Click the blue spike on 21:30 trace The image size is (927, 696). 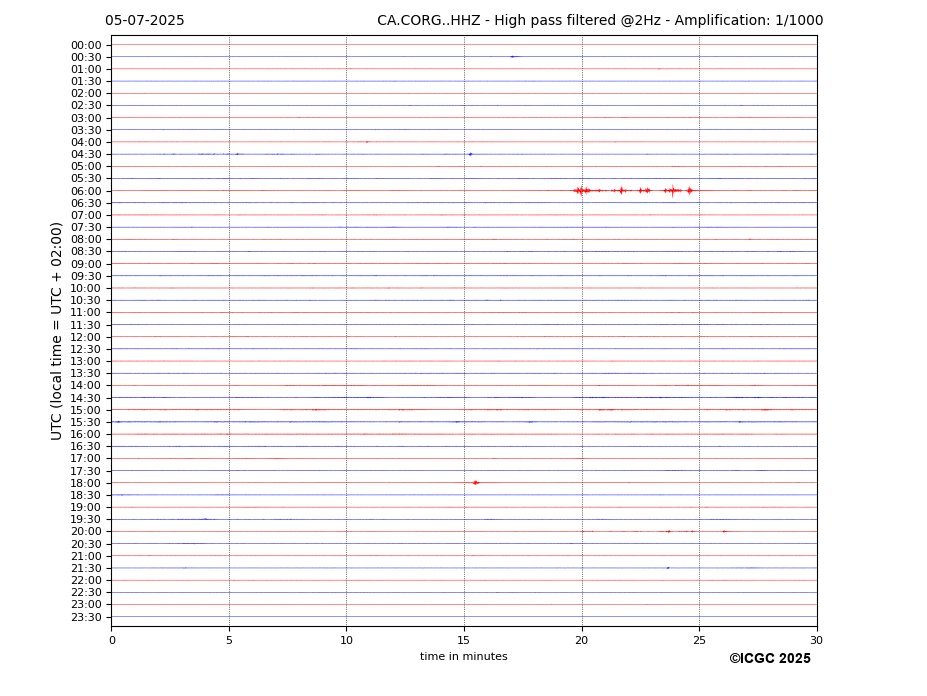[x=668, y=568]
